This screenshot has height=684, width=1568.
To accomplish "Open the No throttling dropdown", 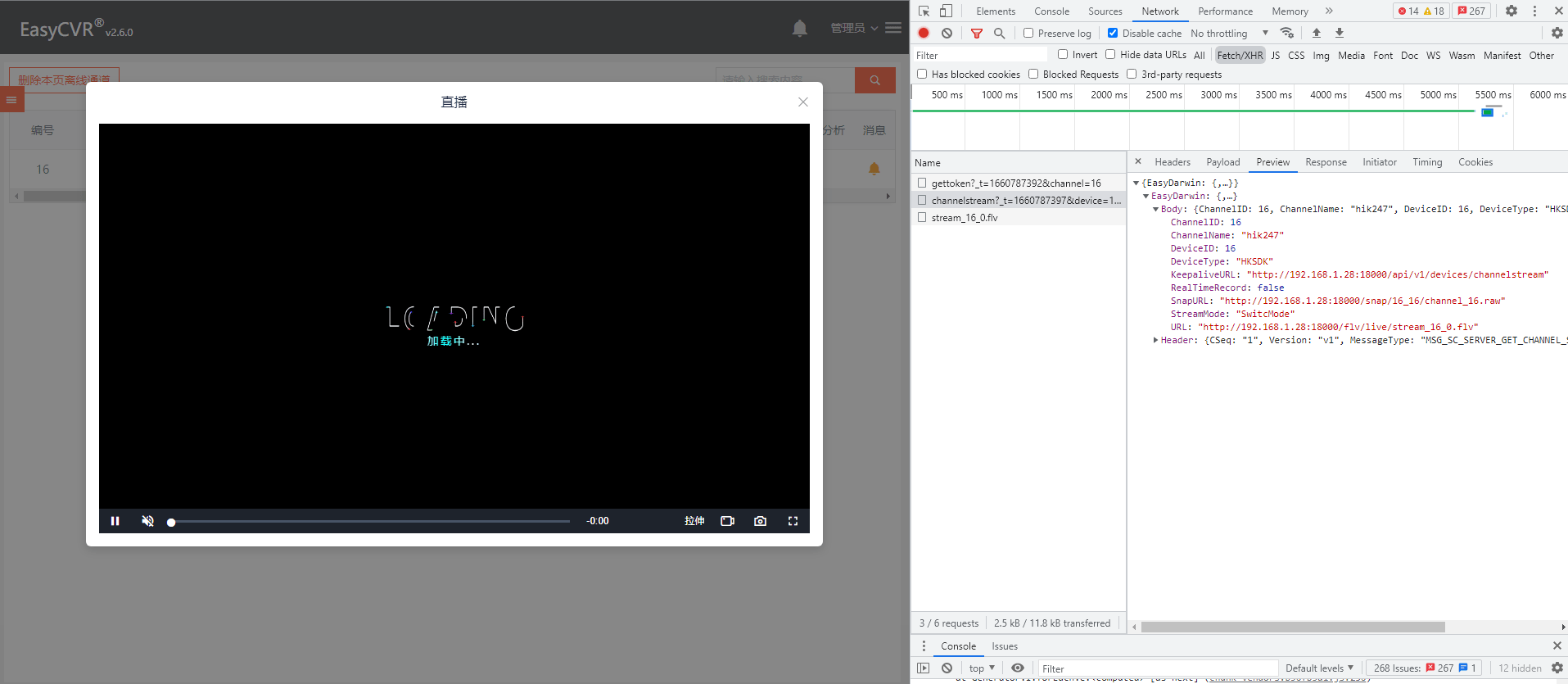I will pyautogui.click(x=1230, y=33).
